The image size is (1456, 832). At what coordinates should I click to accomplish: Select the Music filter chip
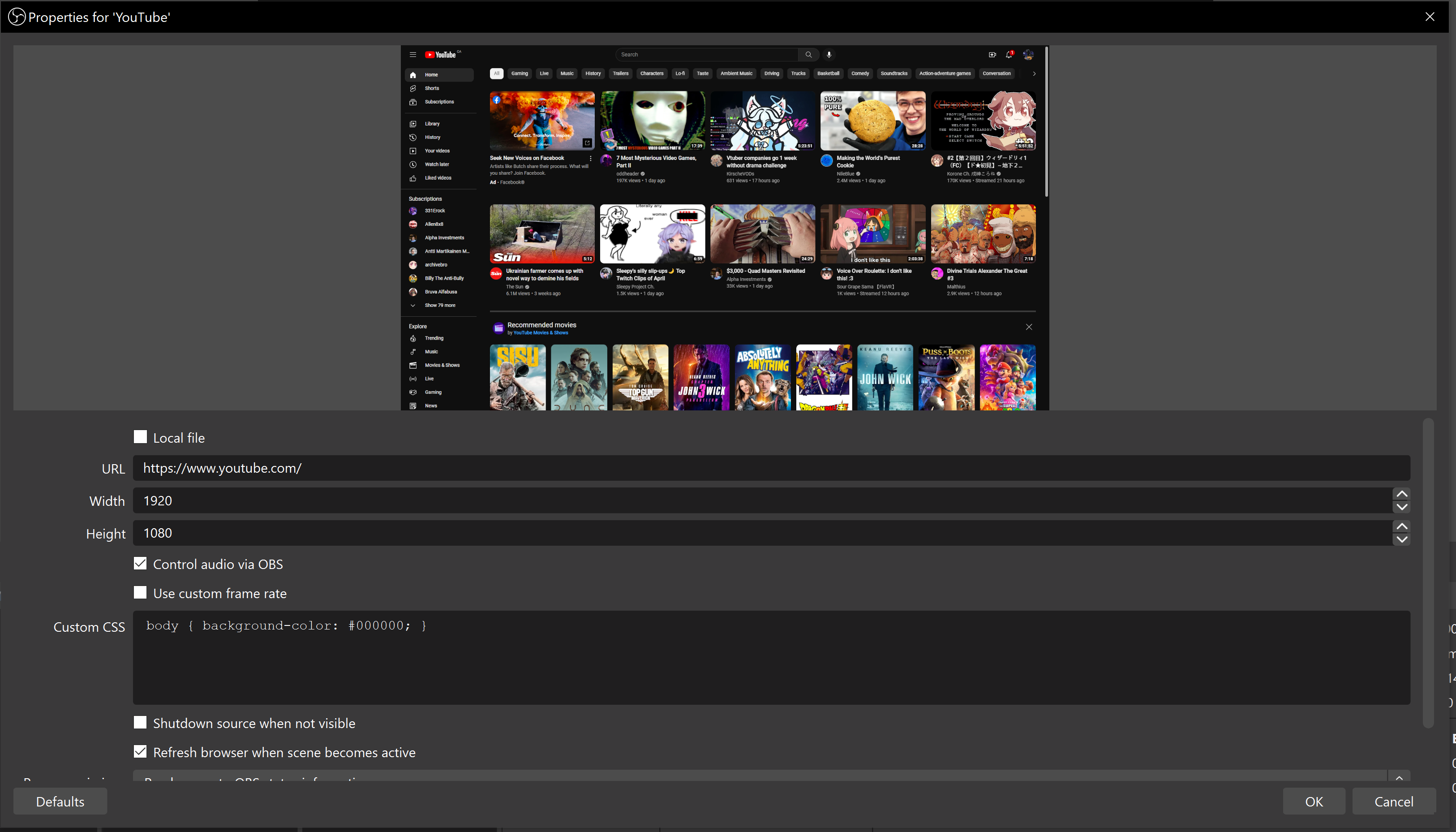tap(567, 74)
